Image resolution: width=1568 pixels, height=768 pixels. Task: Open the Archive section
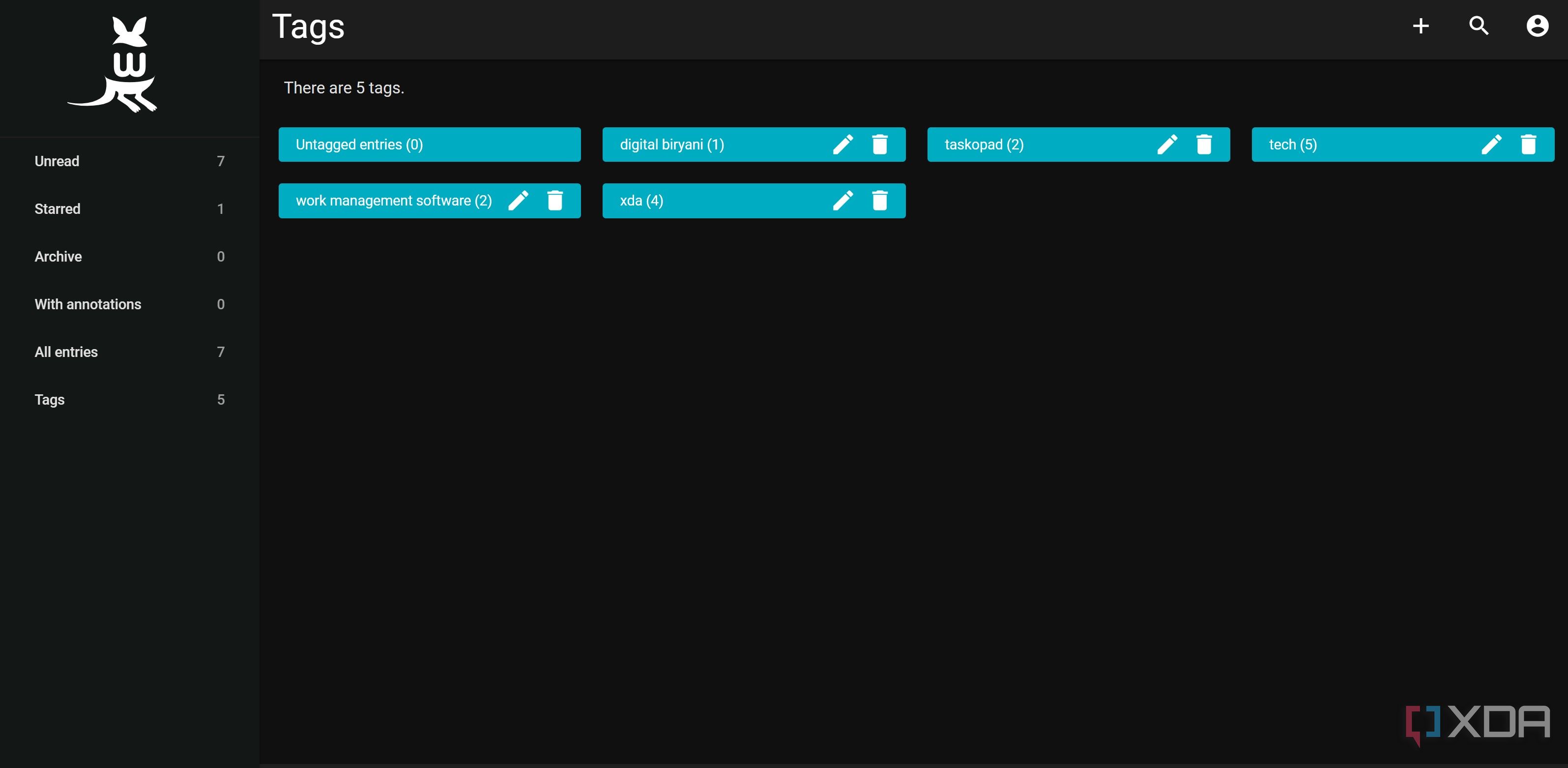(130, 256)
